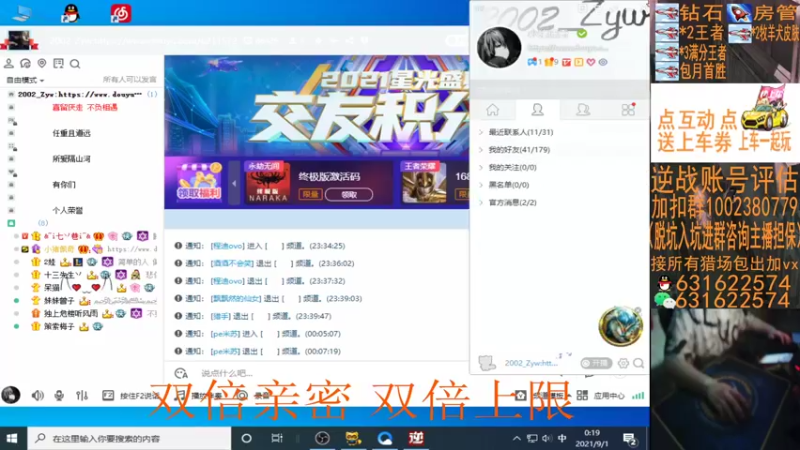Click the heart icon under profile name

(591, 62)
